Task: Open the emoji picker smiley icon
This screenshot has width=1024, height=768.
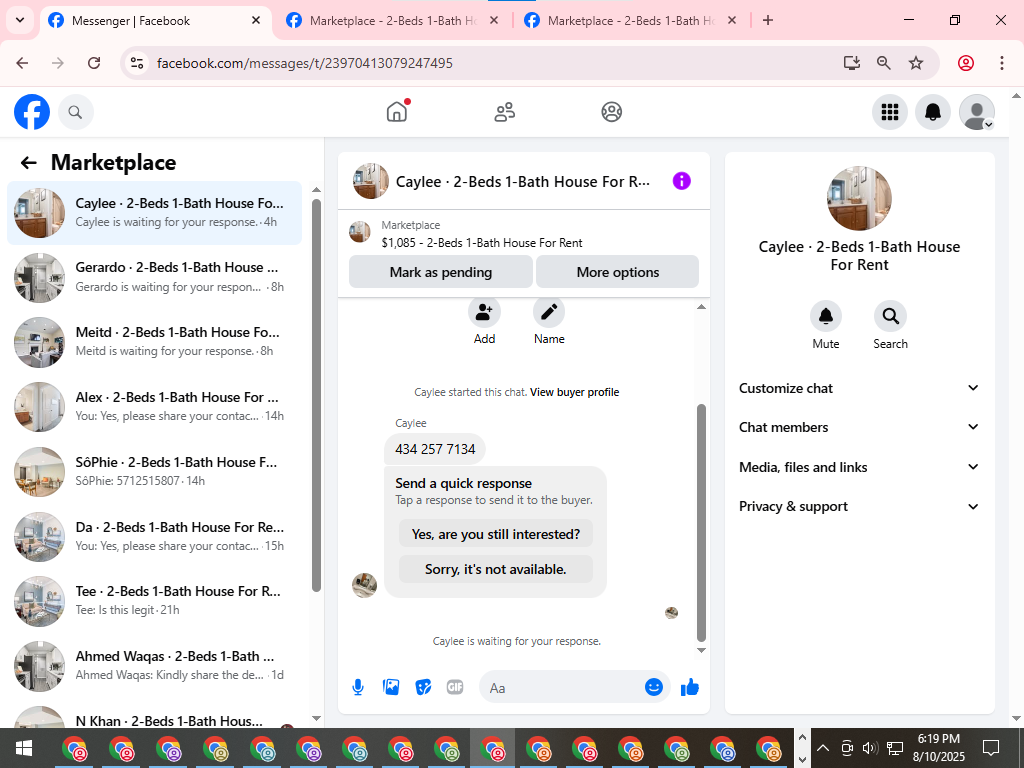Action: [654, 687]
